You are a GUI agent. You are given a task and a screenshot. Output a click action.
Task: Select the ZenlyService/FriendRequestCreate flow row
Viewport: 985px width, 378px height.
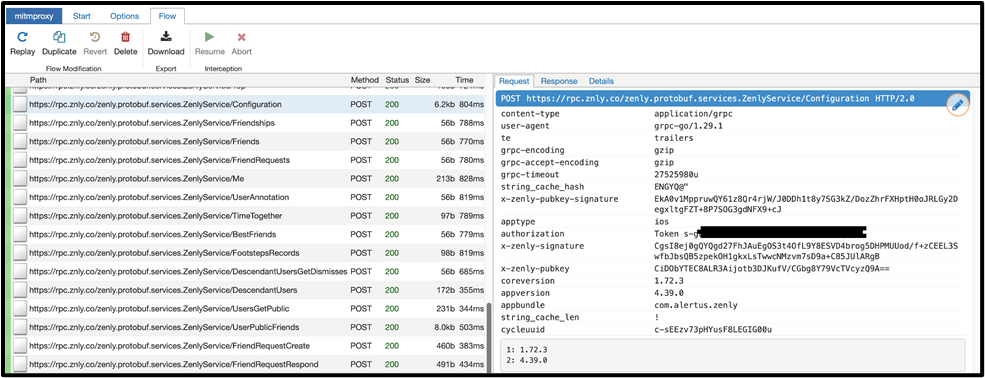249,346
